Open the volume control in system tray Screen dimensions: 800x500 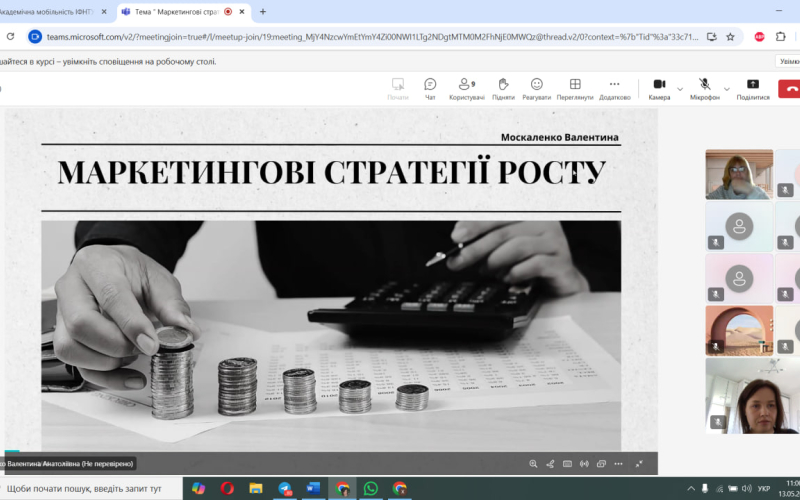coord(747,489)
